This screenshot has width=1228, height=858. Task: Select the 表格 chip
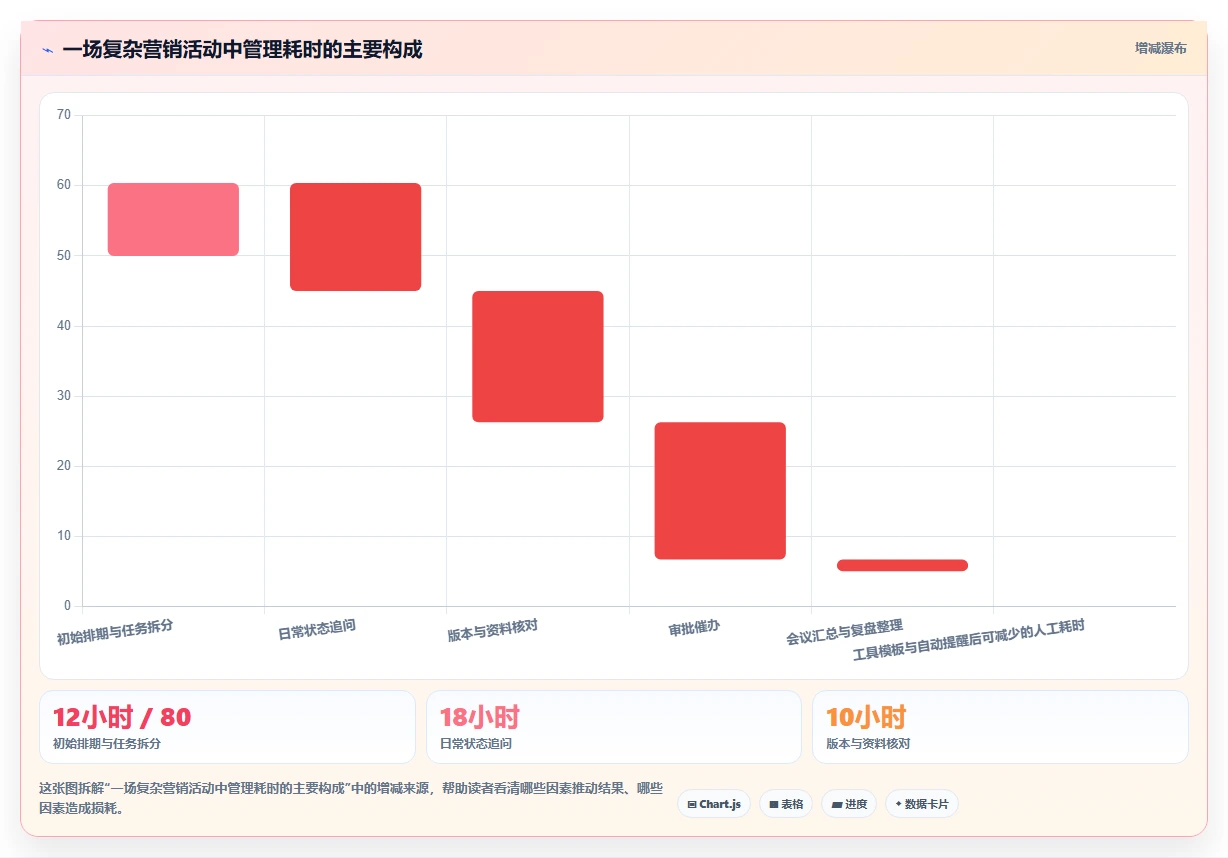pos(786,804)
